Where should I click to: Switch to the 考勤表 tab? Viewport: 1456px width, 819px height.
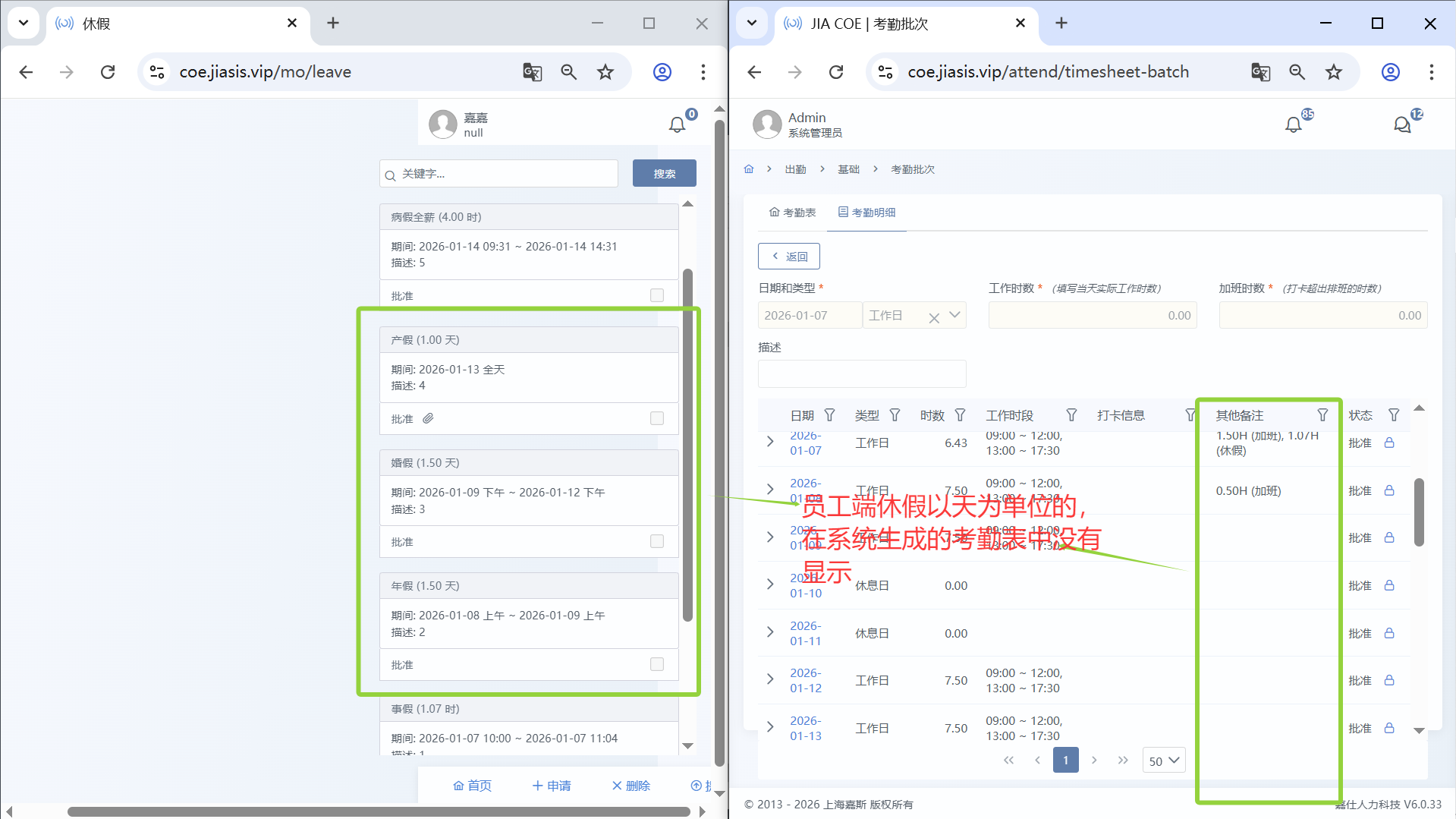[792, 213]
